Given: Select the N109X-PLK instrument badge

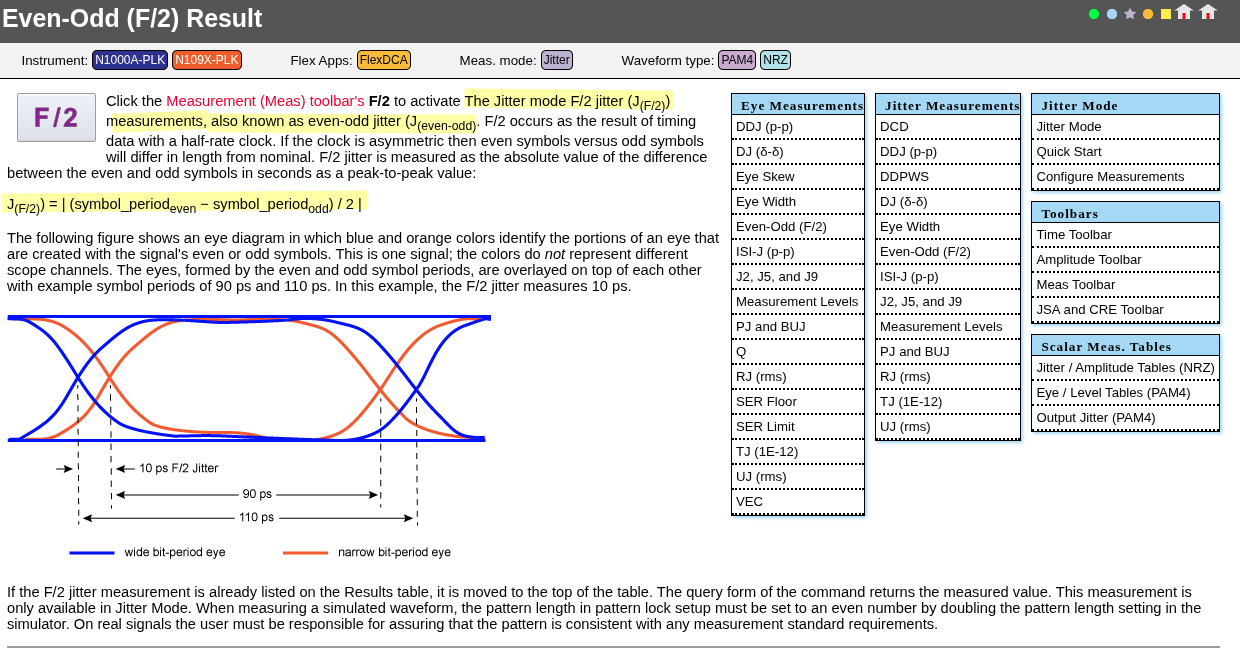Looking at the screenshot, I should (x=207, y=60).
